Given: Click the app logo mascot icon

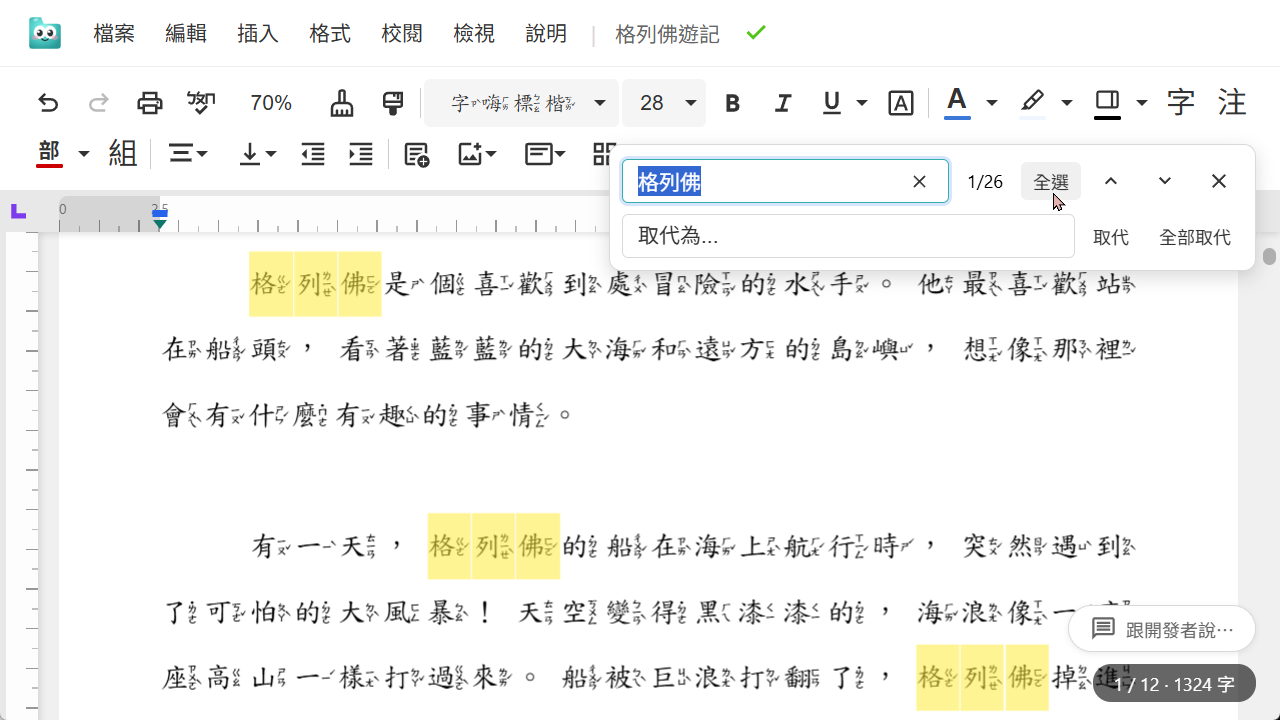Looking at the screenshot, I should 45,33.
